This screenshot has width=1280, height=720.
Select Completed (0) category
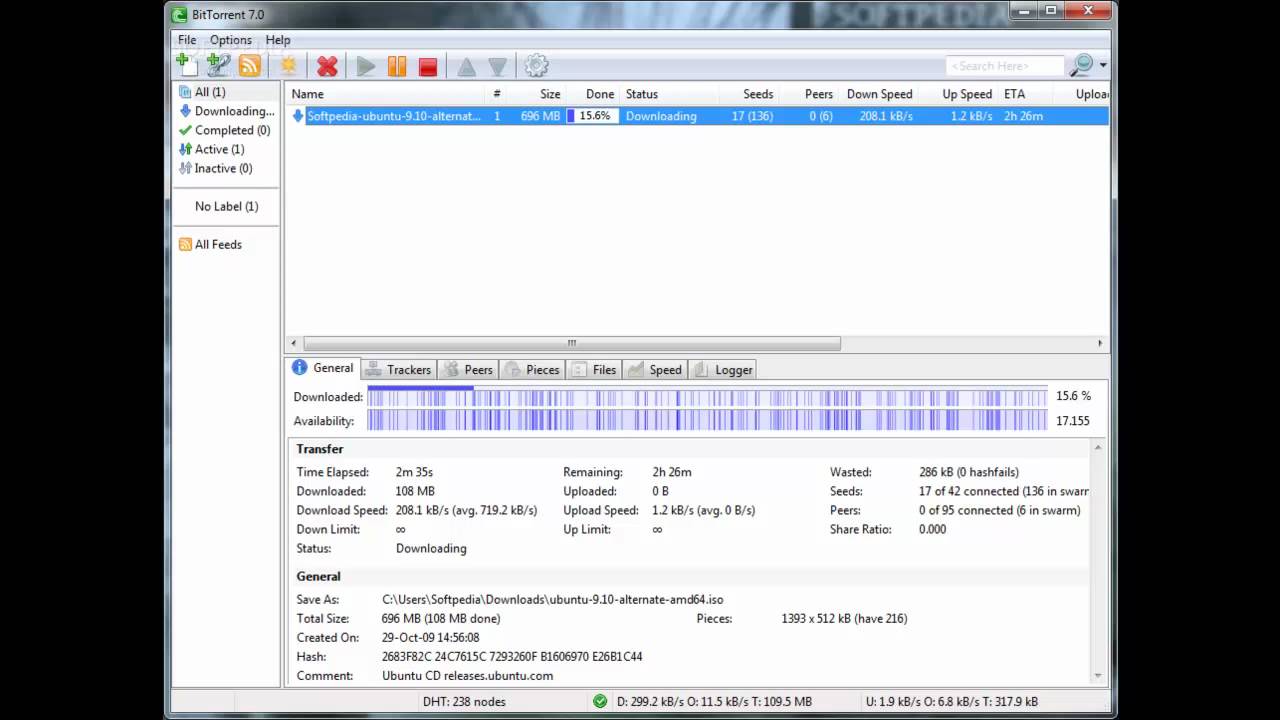pos(225,130)
